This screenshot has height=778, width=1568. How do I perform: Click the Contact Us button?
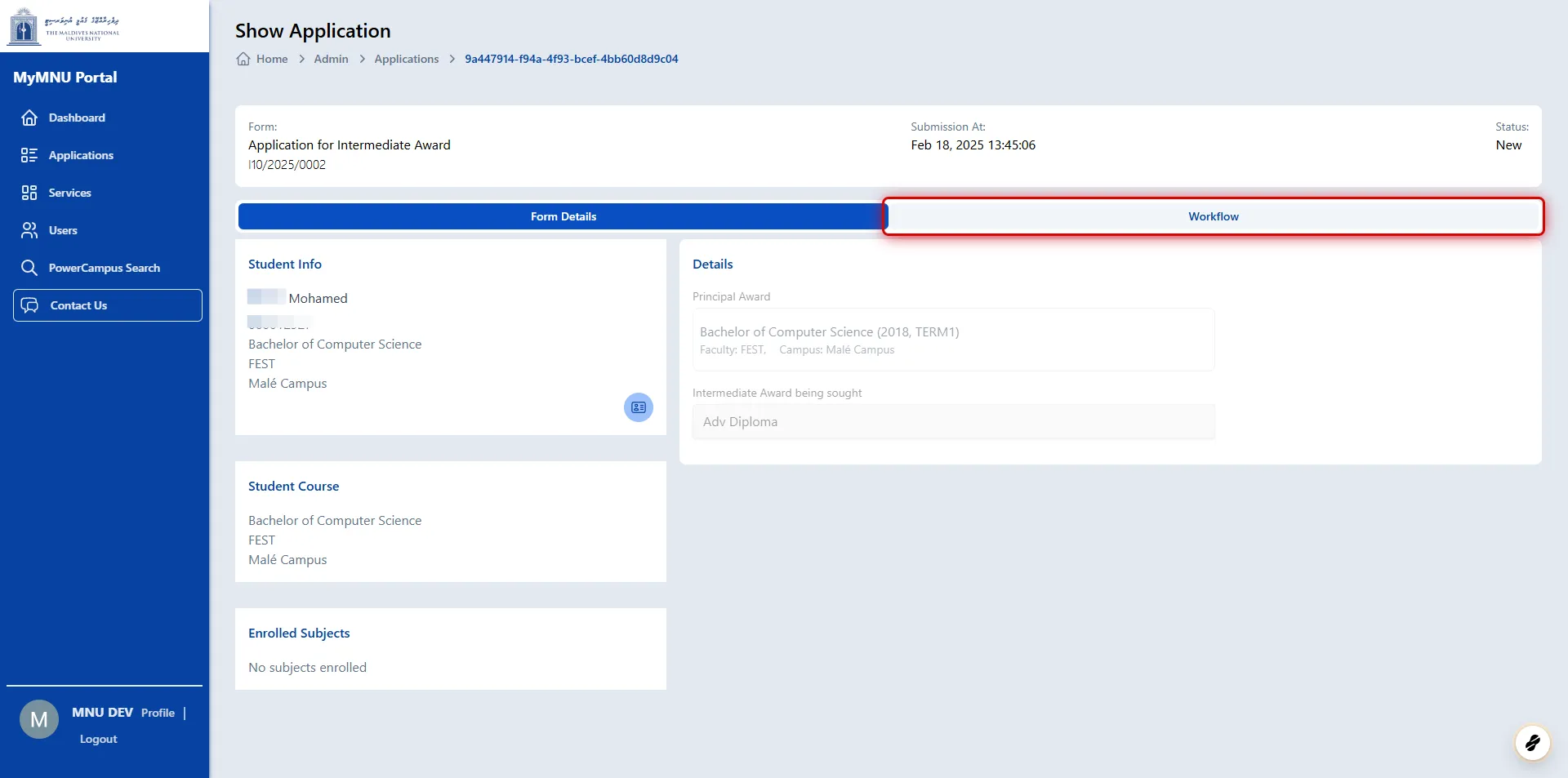pyautogui.click(x=108, y=305)
